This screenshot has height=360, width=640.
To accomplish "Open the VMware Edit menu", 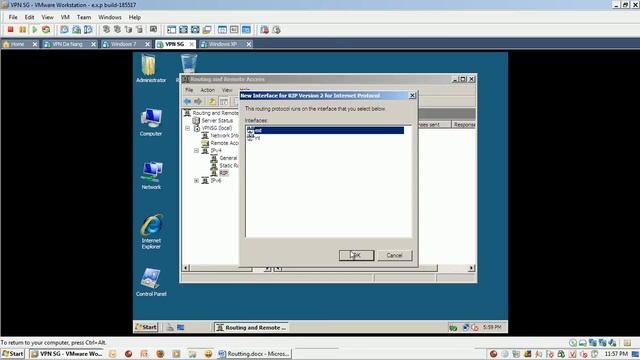I will (x=29, y=17).
